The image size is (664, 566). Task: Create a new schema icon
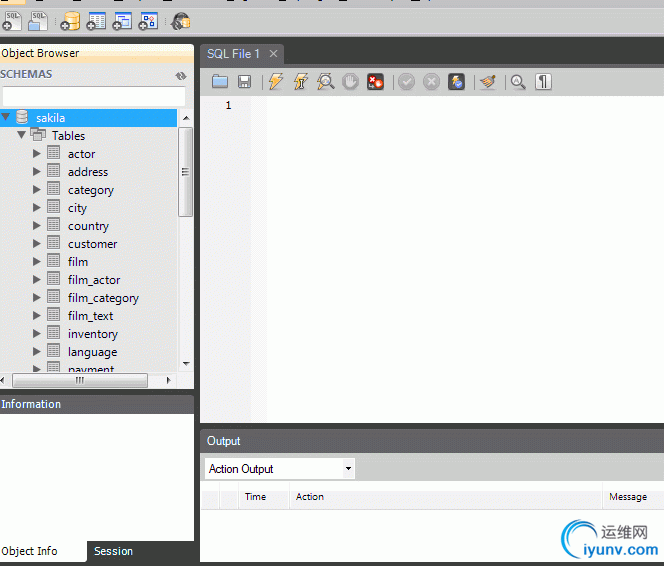tap(70, 21)
